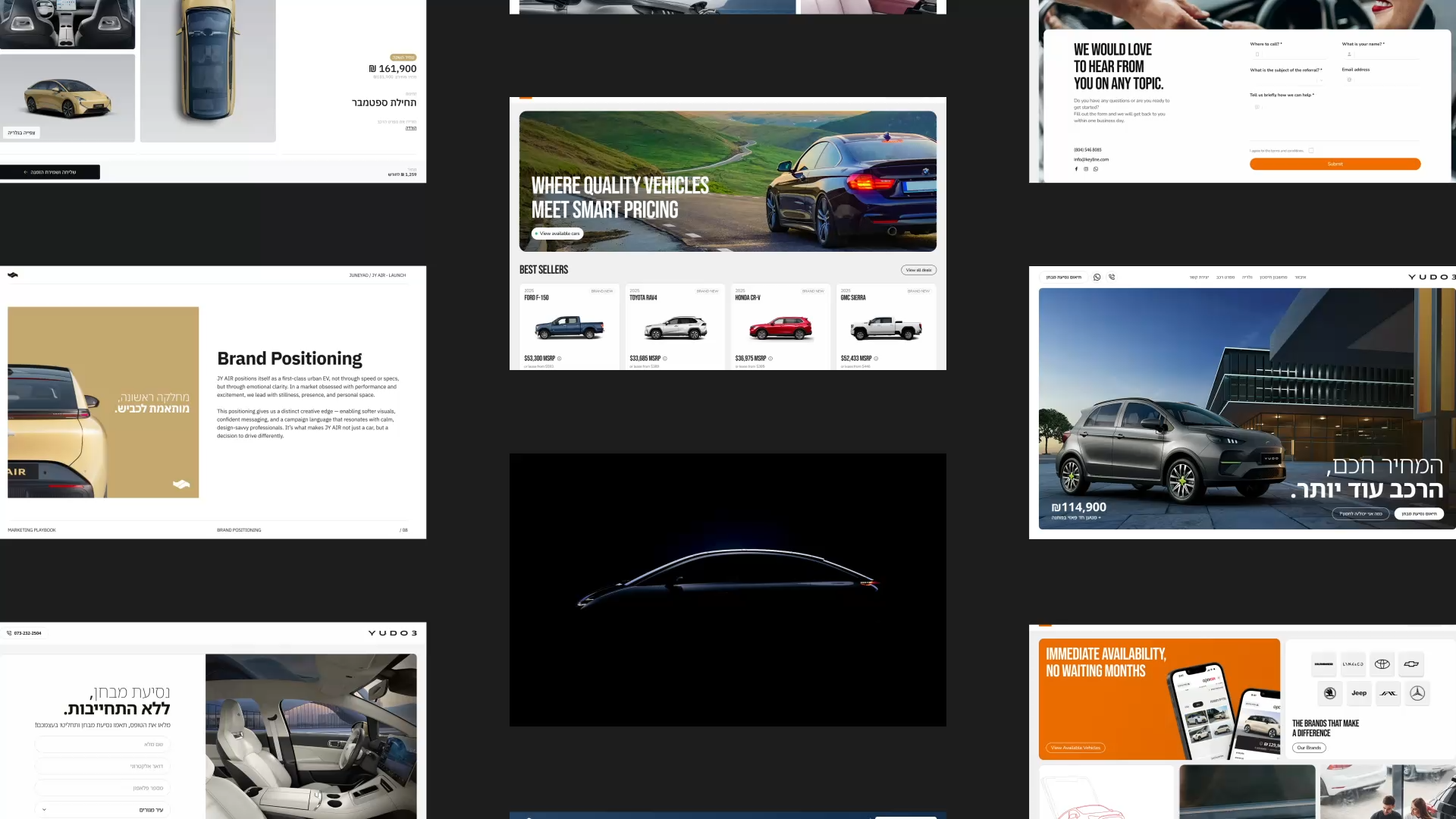
Task: Select the Lynk & Co brand tile
Action: pos(1353,664)
